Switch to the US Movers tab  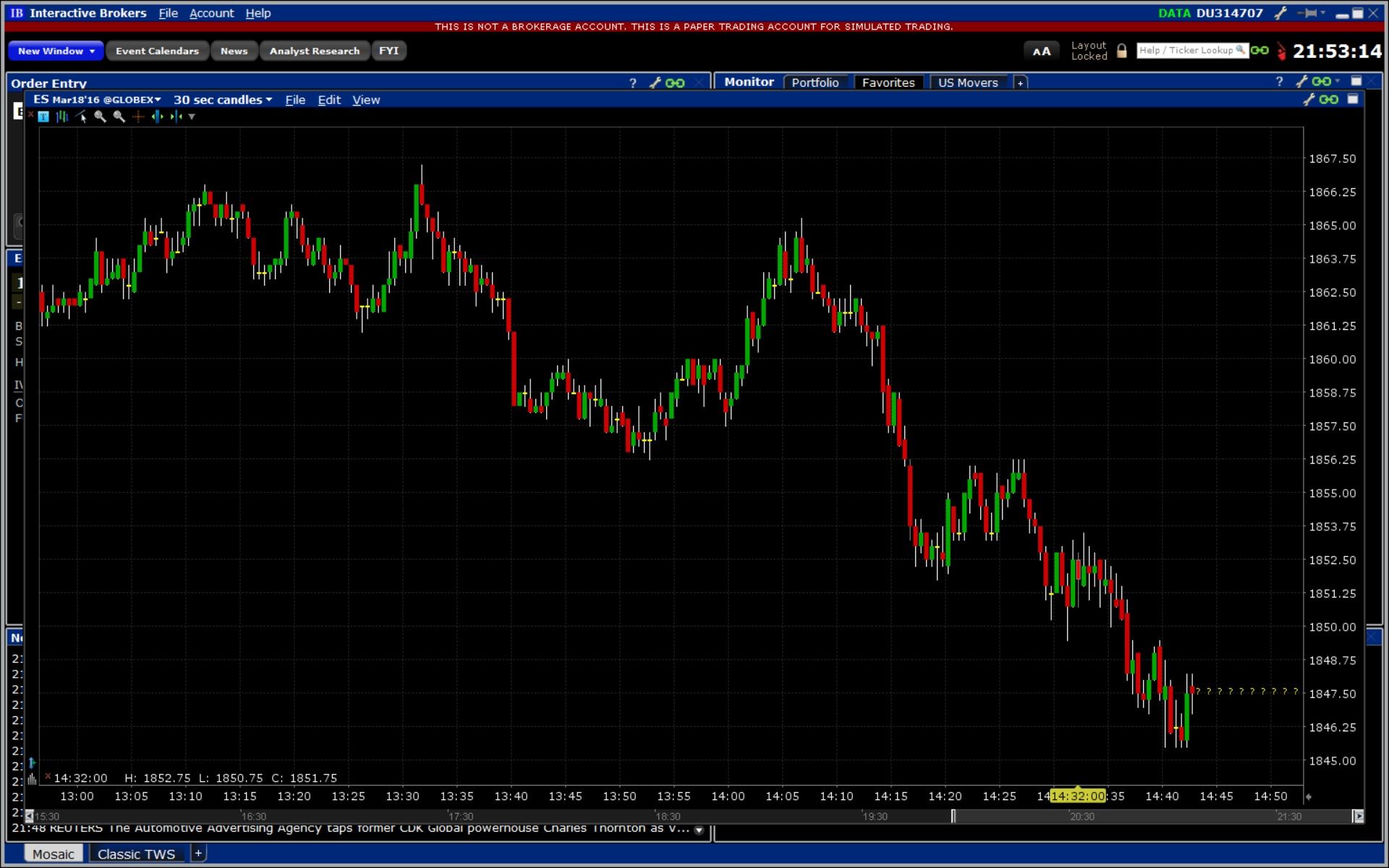pyautogui.click(x=967, y=82)
